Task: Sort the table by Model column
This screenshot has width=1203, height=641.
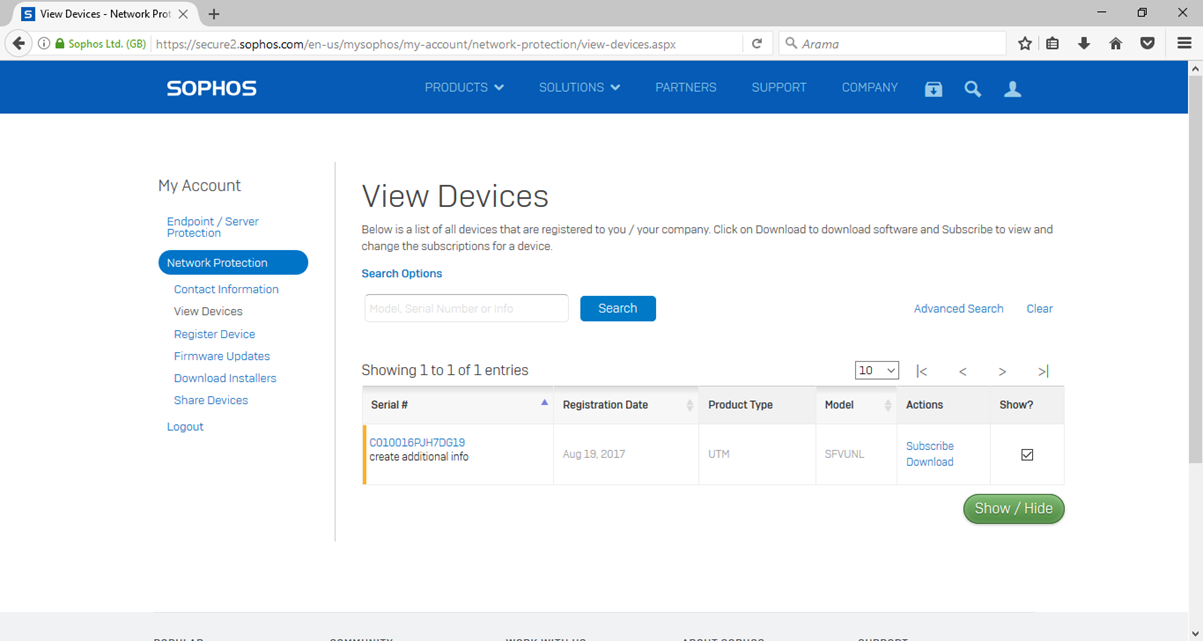Action: pos(856,405)
